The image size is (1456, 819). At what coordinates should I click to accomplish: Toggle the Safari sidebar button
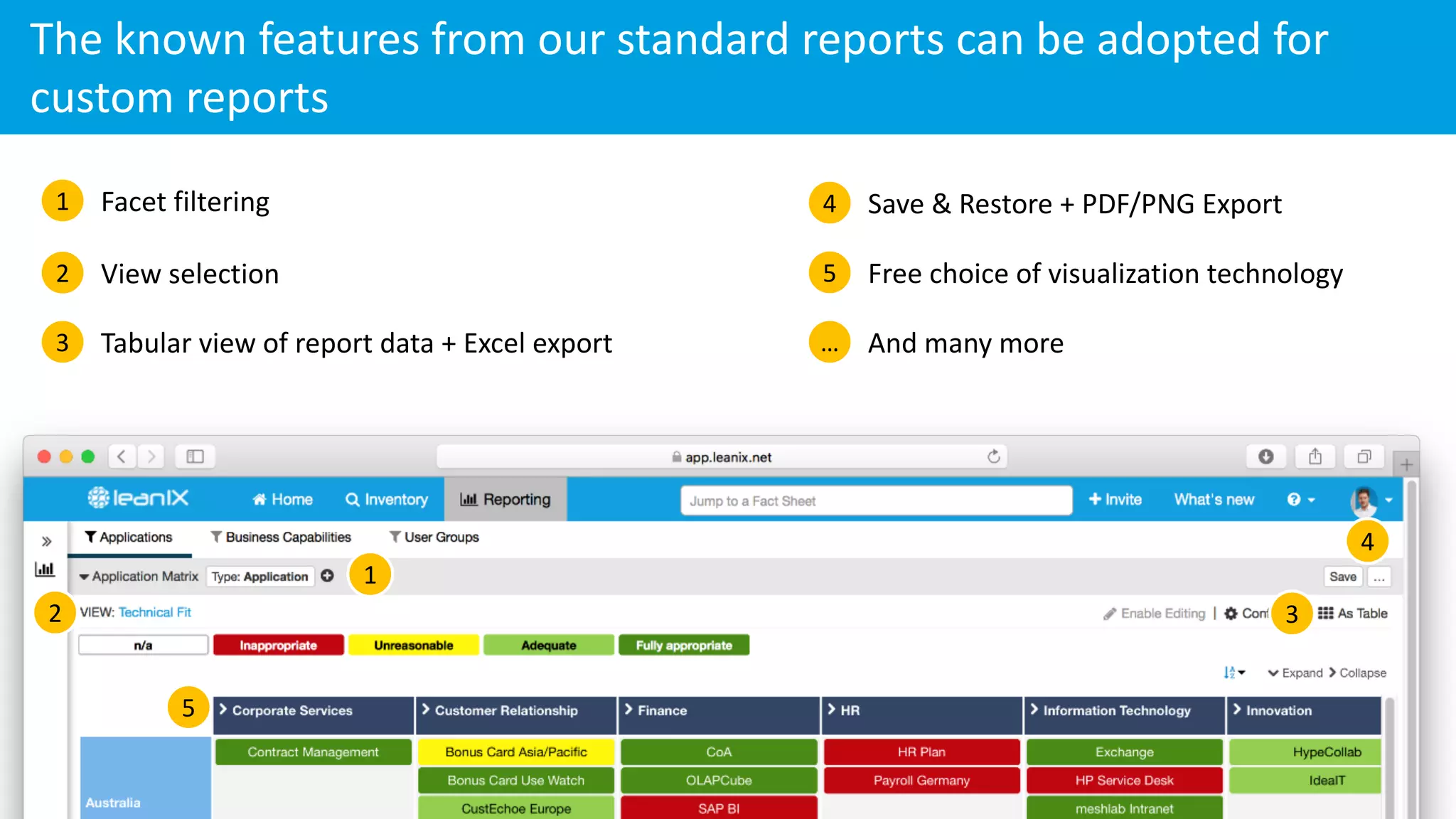[195, 456]
